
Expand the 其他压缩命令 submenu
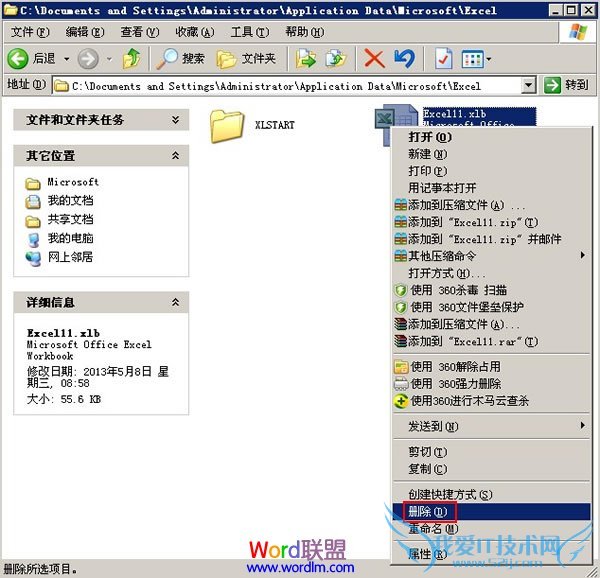[491, 256]
